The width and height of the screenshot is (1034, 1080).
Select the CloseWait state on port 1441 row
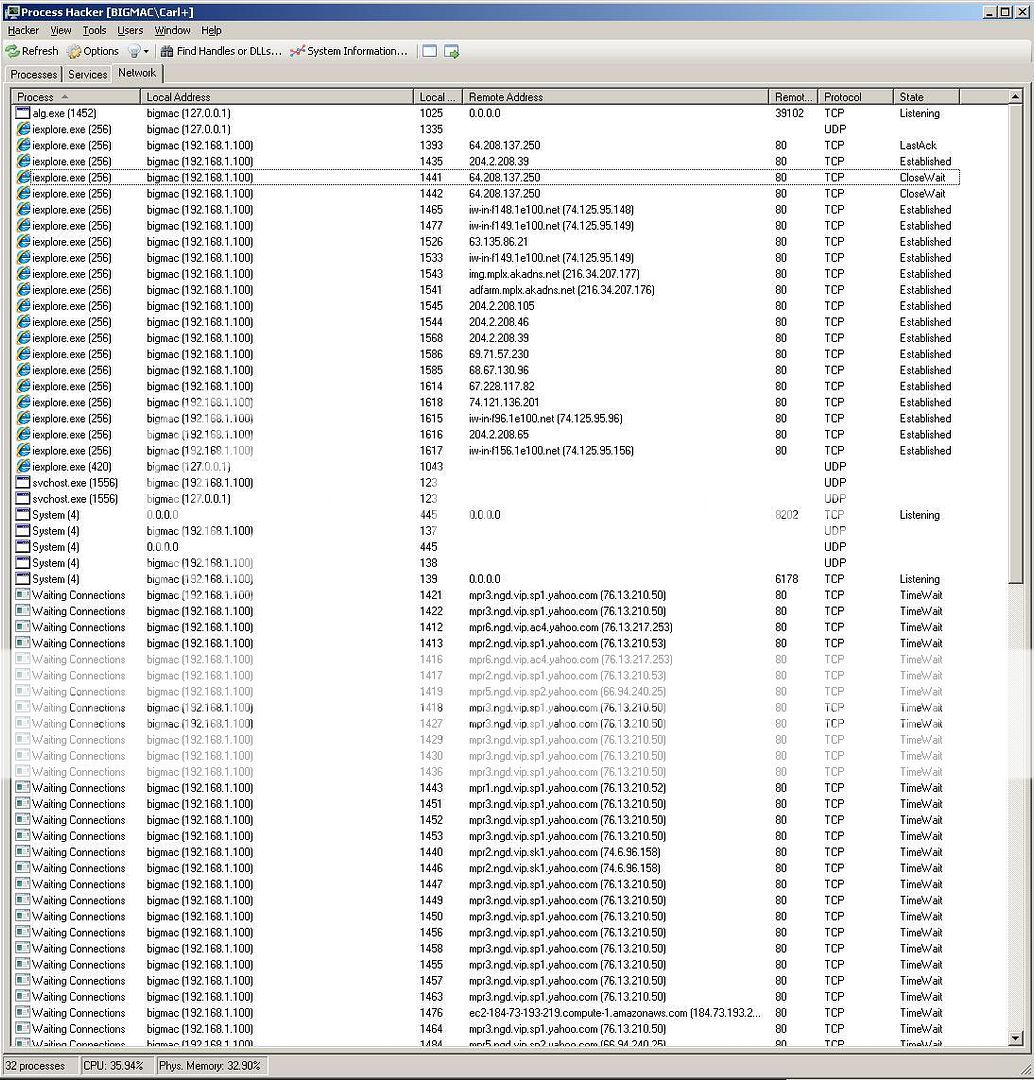922,178
